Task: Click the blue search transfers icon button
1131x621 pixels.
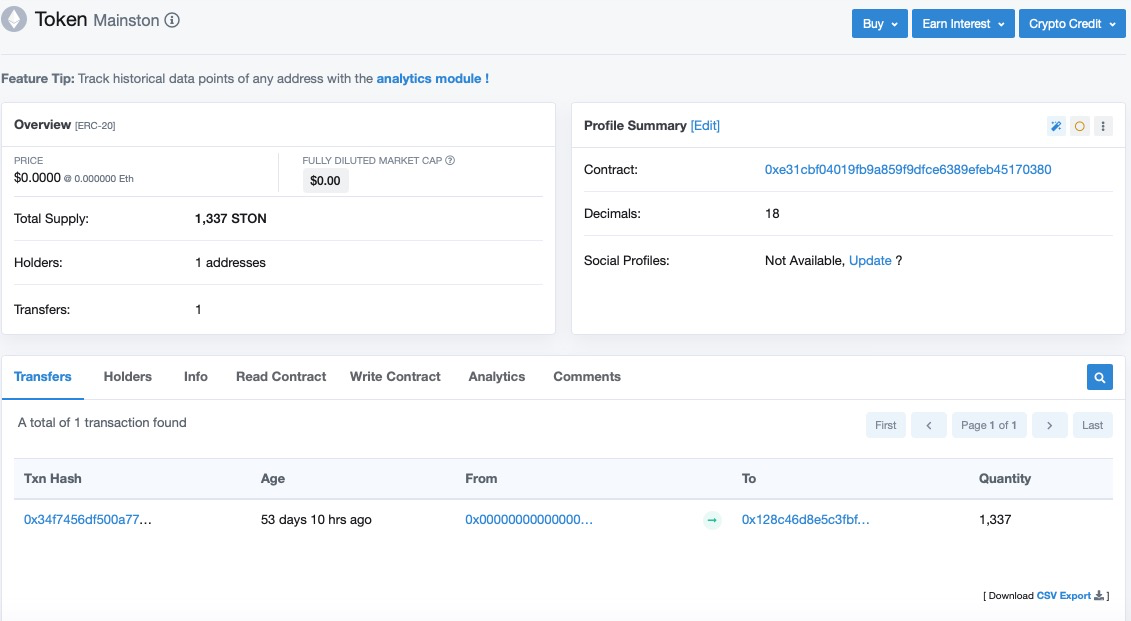Action: pos(1099,377)
